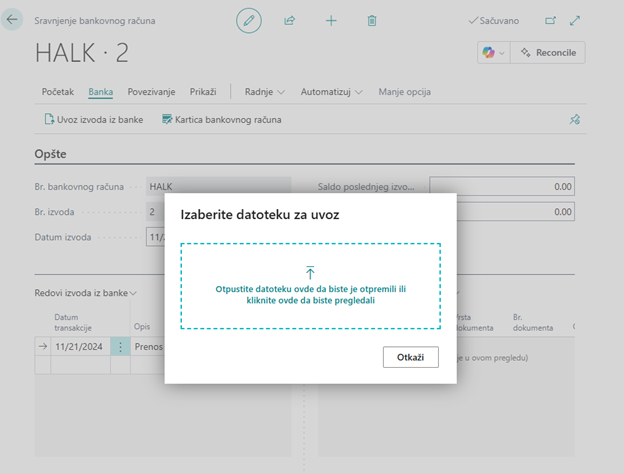Viewport: 624px width, 474px height.
Task: Open the Copilot dropdown button
Action: (x=493, y=52)
